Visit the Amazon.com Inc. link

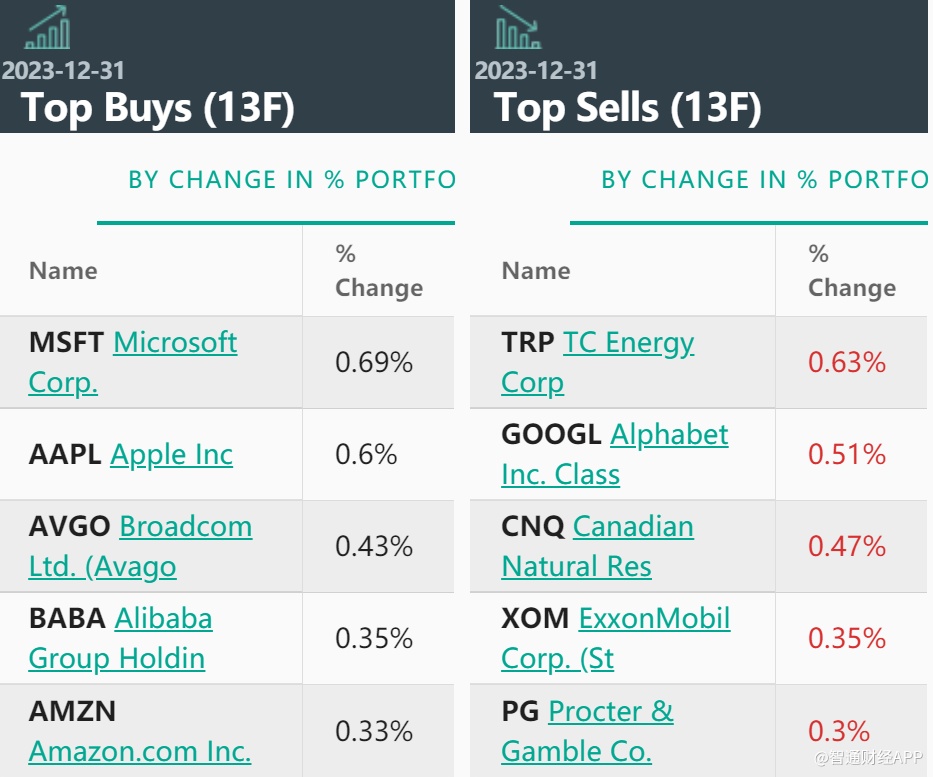click(x=140, y=751)
